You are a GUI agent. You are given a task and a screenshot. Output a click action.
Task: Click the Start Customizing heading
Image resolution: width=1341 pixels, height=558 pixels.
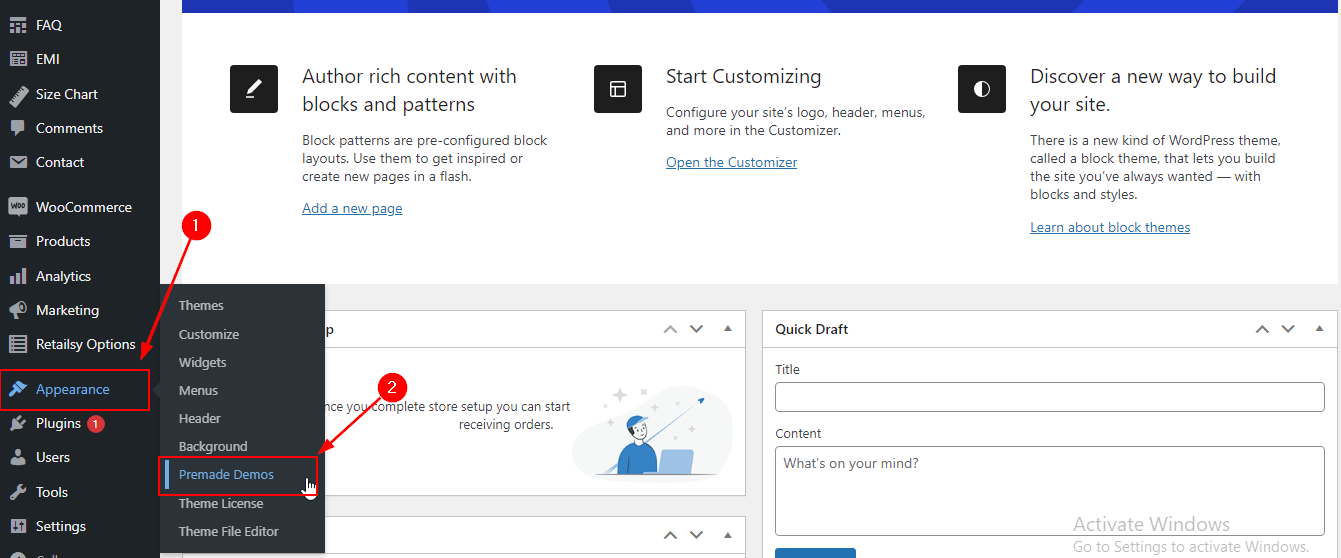(x=743, y=76)
